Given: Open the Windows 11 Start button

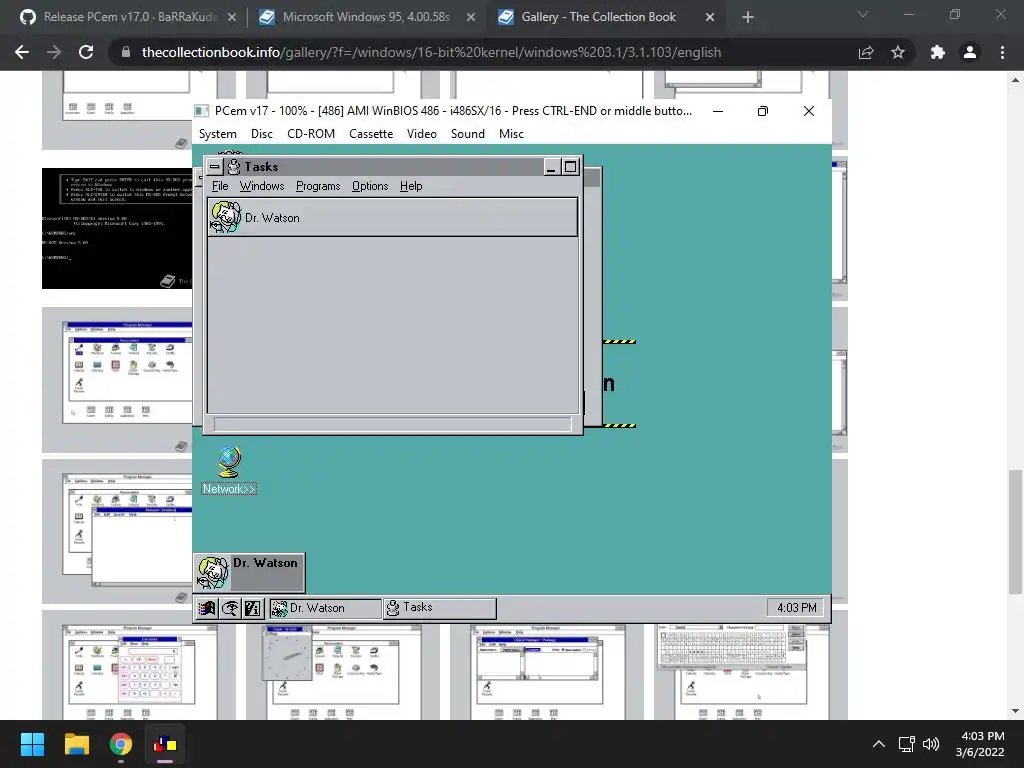Looking at the screenshot, I should (32, 744).
